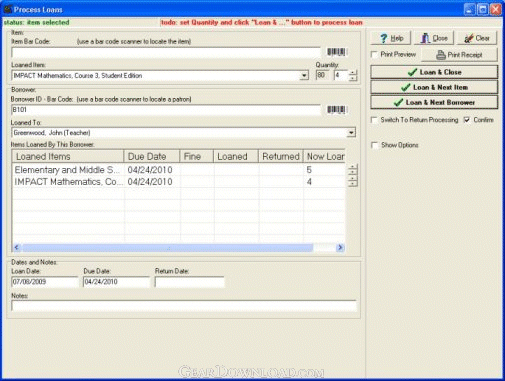
Task: Open the Loaned To borrower dropdown
Action: [x=351, y=133]
